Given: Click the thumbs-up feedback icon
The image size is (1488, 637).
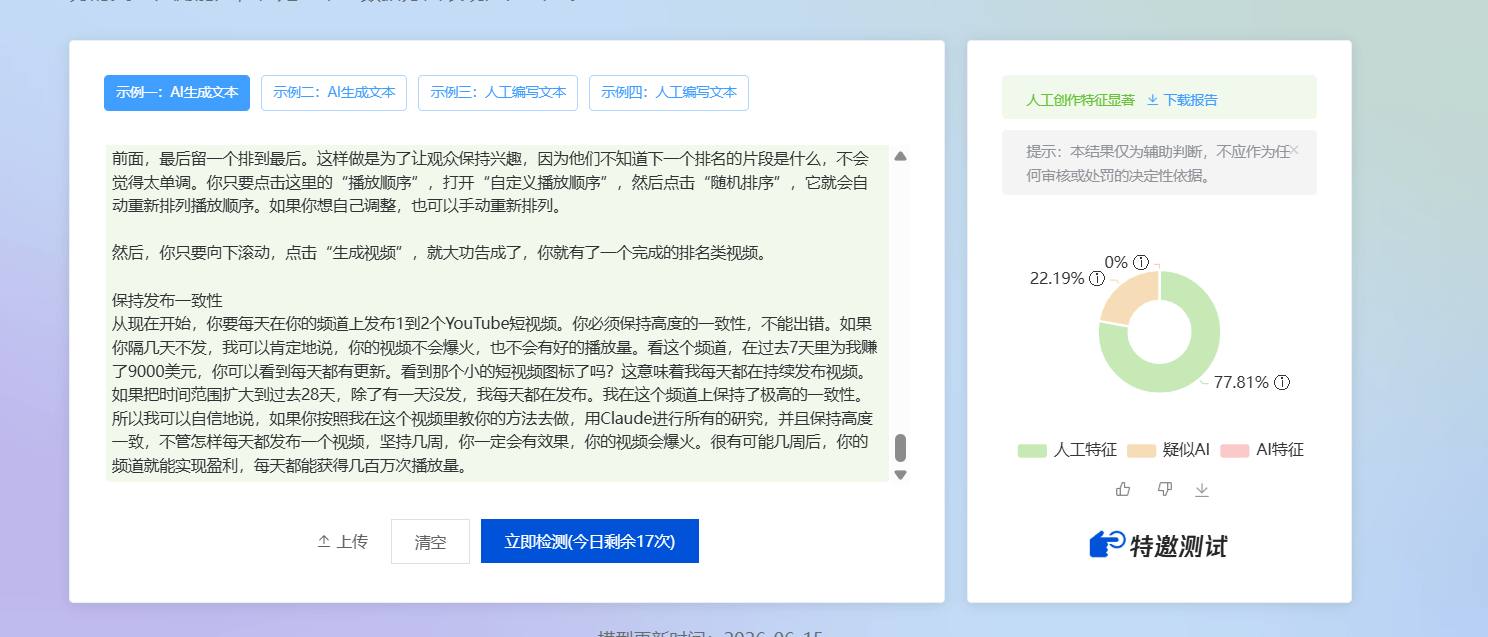Looking at the screenshot, I should coord(1123,489).
